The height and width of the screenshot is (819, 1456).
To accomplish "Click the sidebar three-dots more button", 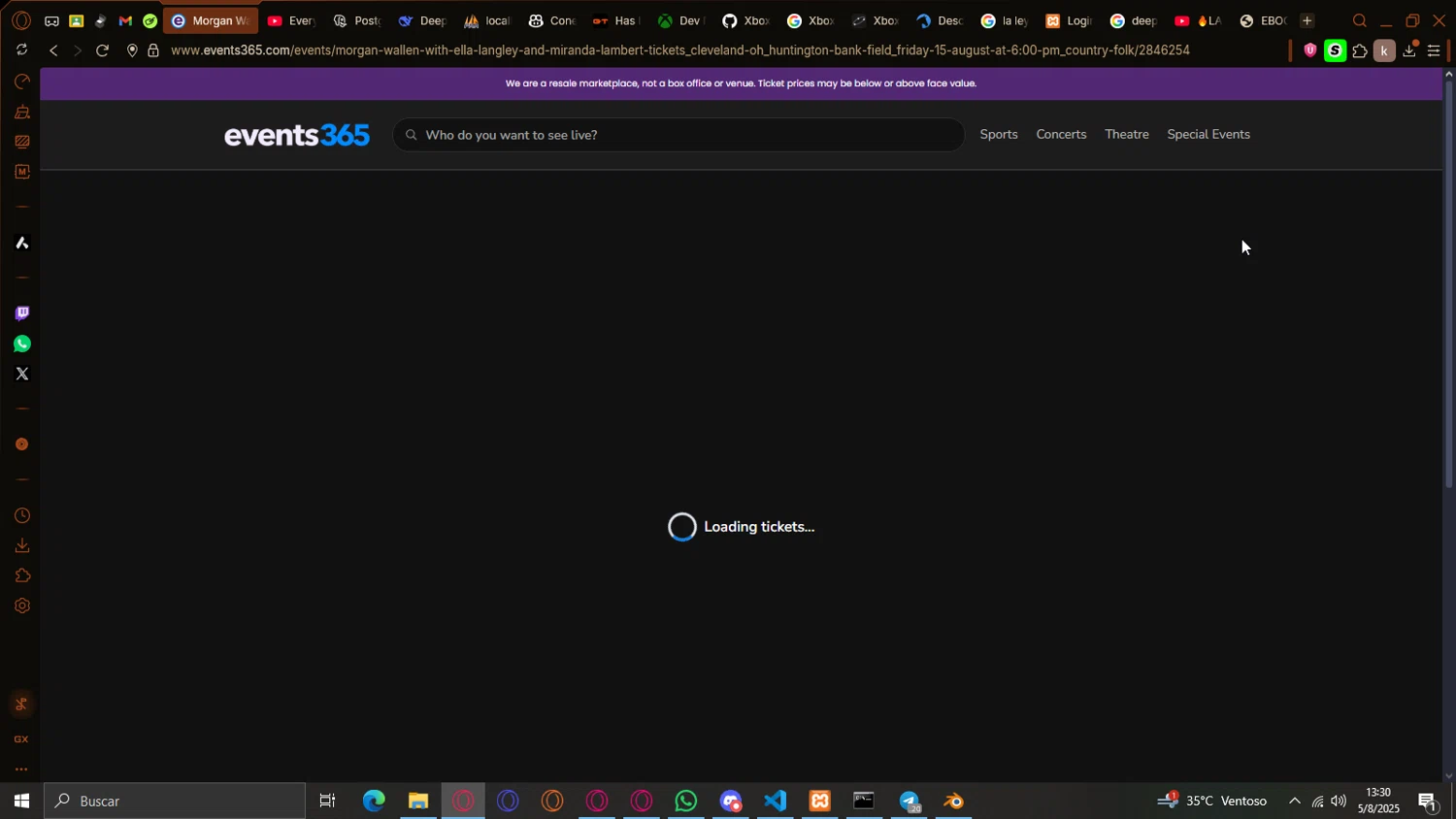I will tap(21, 770).
